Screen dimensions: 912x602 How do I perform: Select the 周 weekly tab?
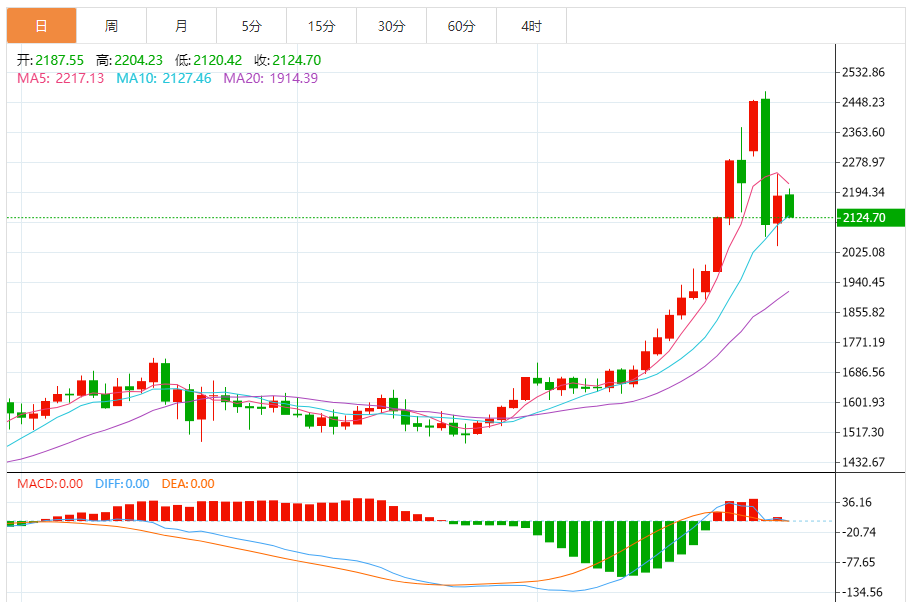111,26
